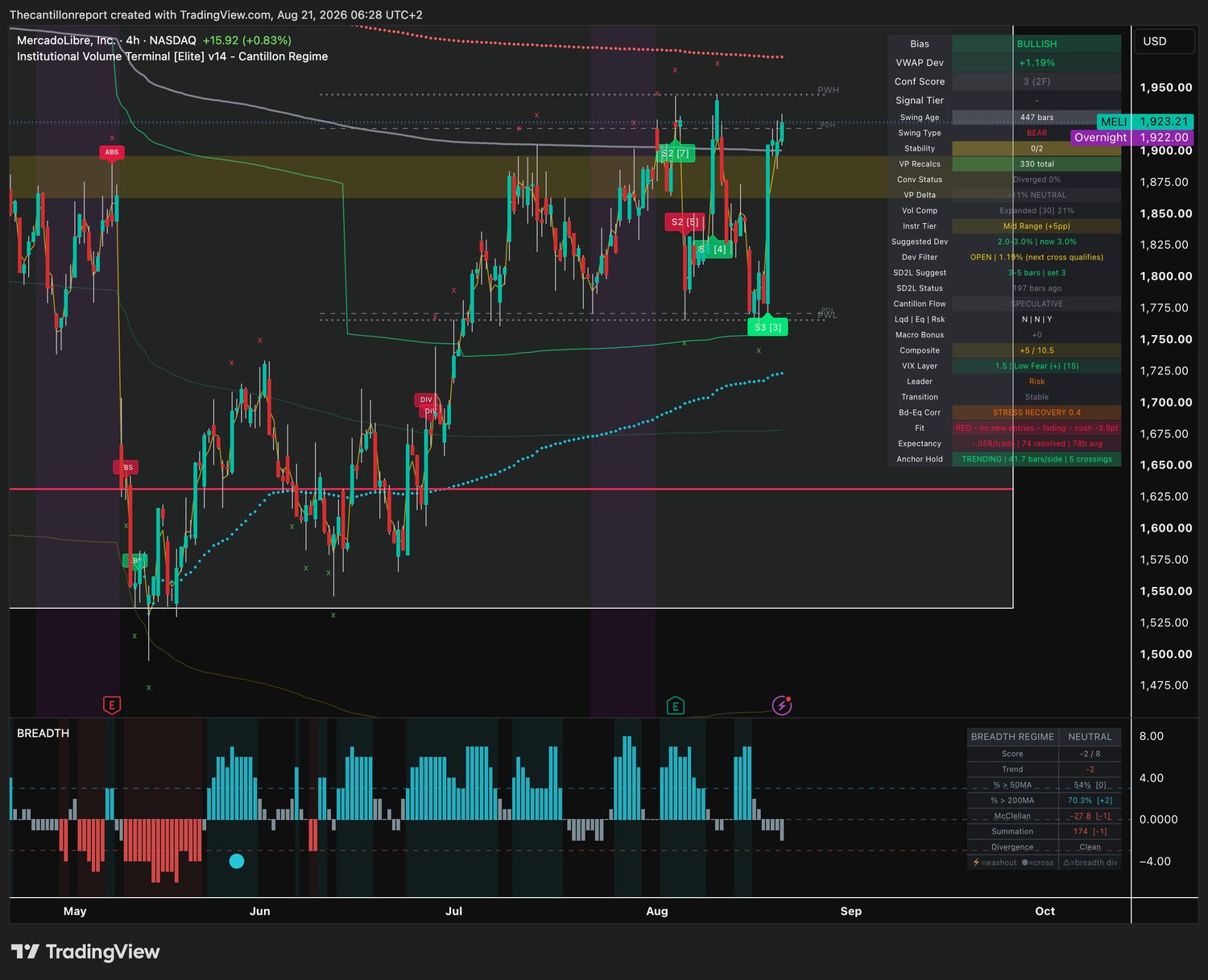The height and width of the screenshot is (980, 1208).
Task: Click the SPECULATIVE Cantillon Flow cell
Action: tap(1036, 304)
